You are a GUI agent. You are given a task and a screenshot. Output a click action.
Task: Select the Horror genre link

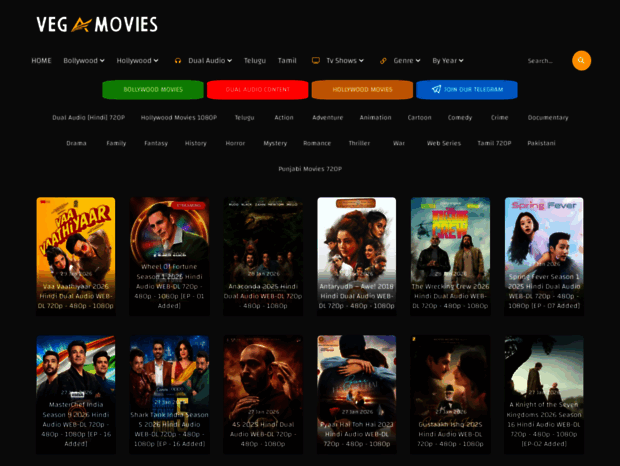pos(235,143)
